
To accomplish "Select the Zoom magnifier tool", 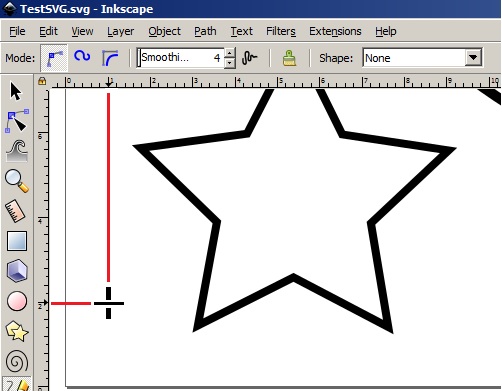I will point(17,181).
